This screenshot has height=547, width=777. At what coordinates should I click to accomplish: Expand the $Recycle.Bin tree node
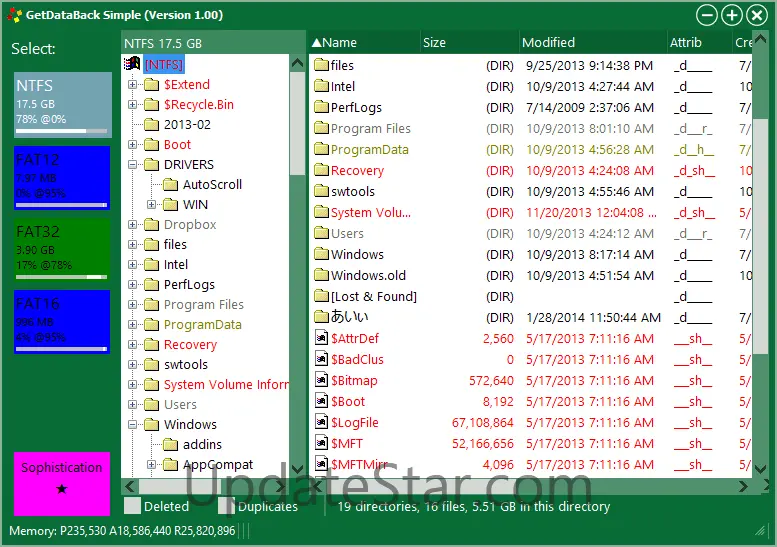(132, 105)
